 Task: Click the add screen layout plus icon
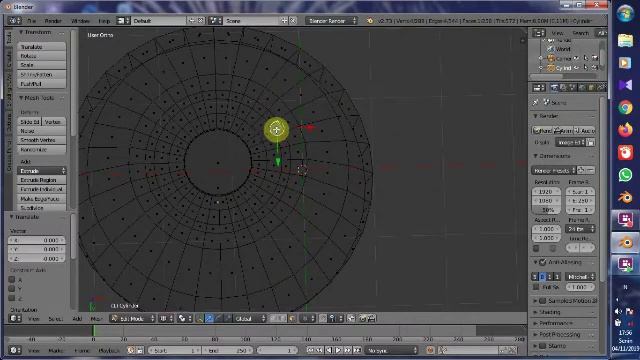pyautogui.click(x=192, y=20)
